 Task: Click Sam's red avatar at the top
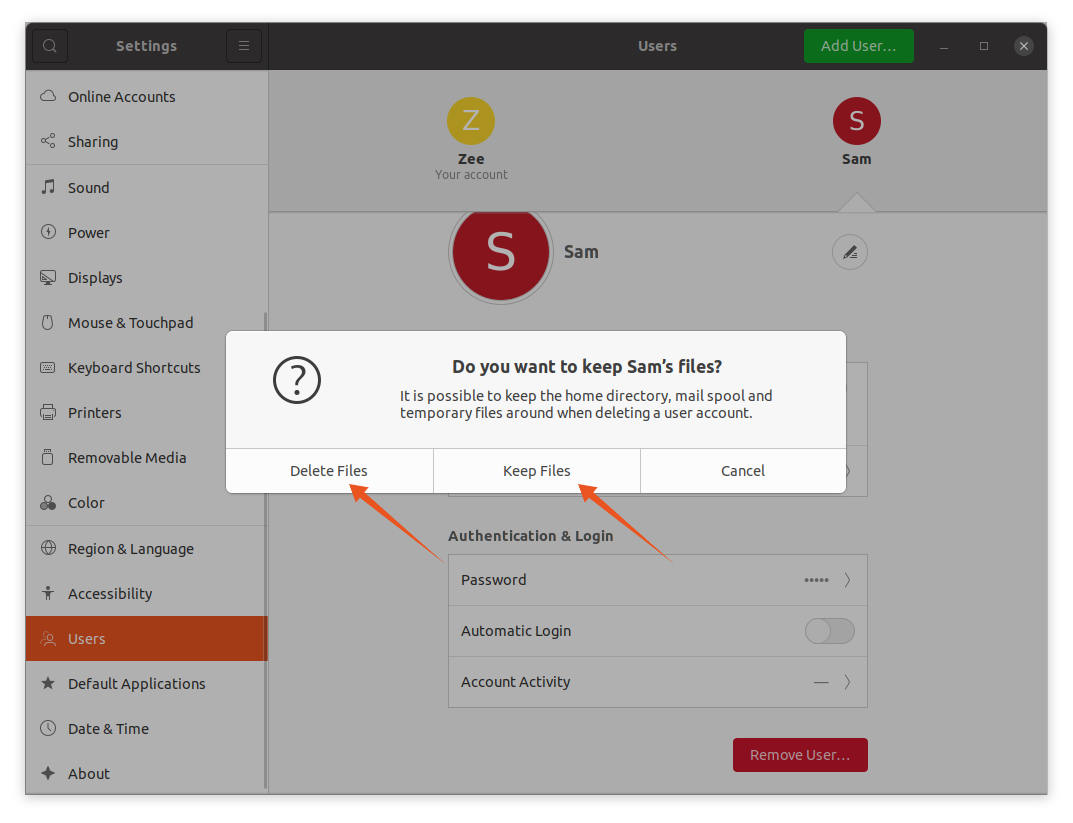pos(856,119)
